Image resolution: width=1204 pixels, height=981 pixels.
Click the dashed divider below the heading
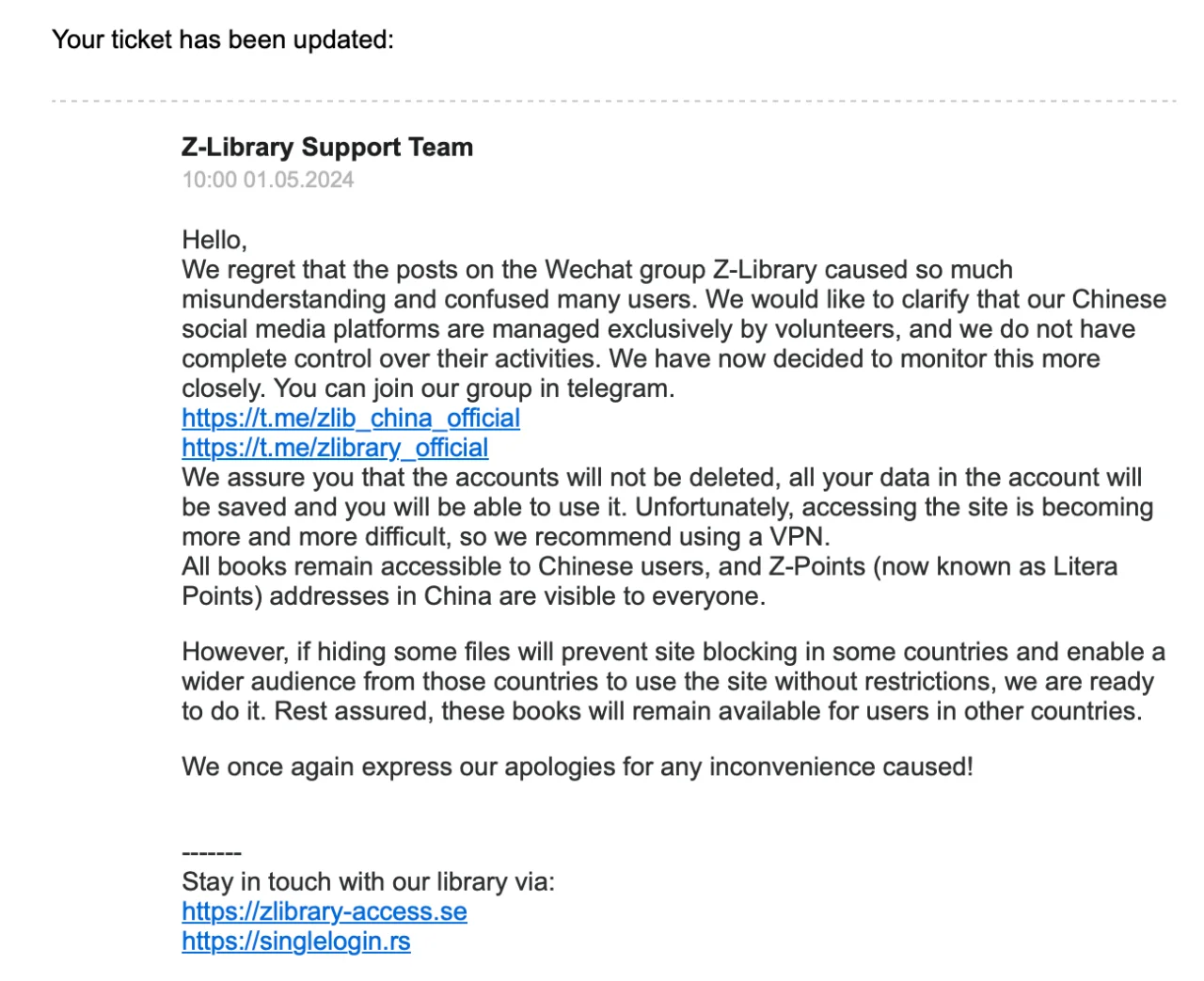[613, 101]
